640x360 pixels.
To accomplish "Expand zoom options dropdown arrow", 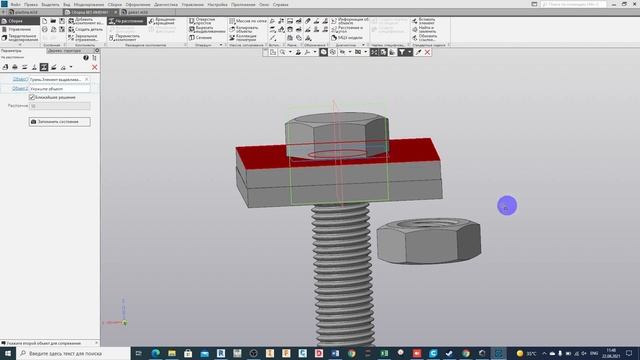I will tap(290, 52).
